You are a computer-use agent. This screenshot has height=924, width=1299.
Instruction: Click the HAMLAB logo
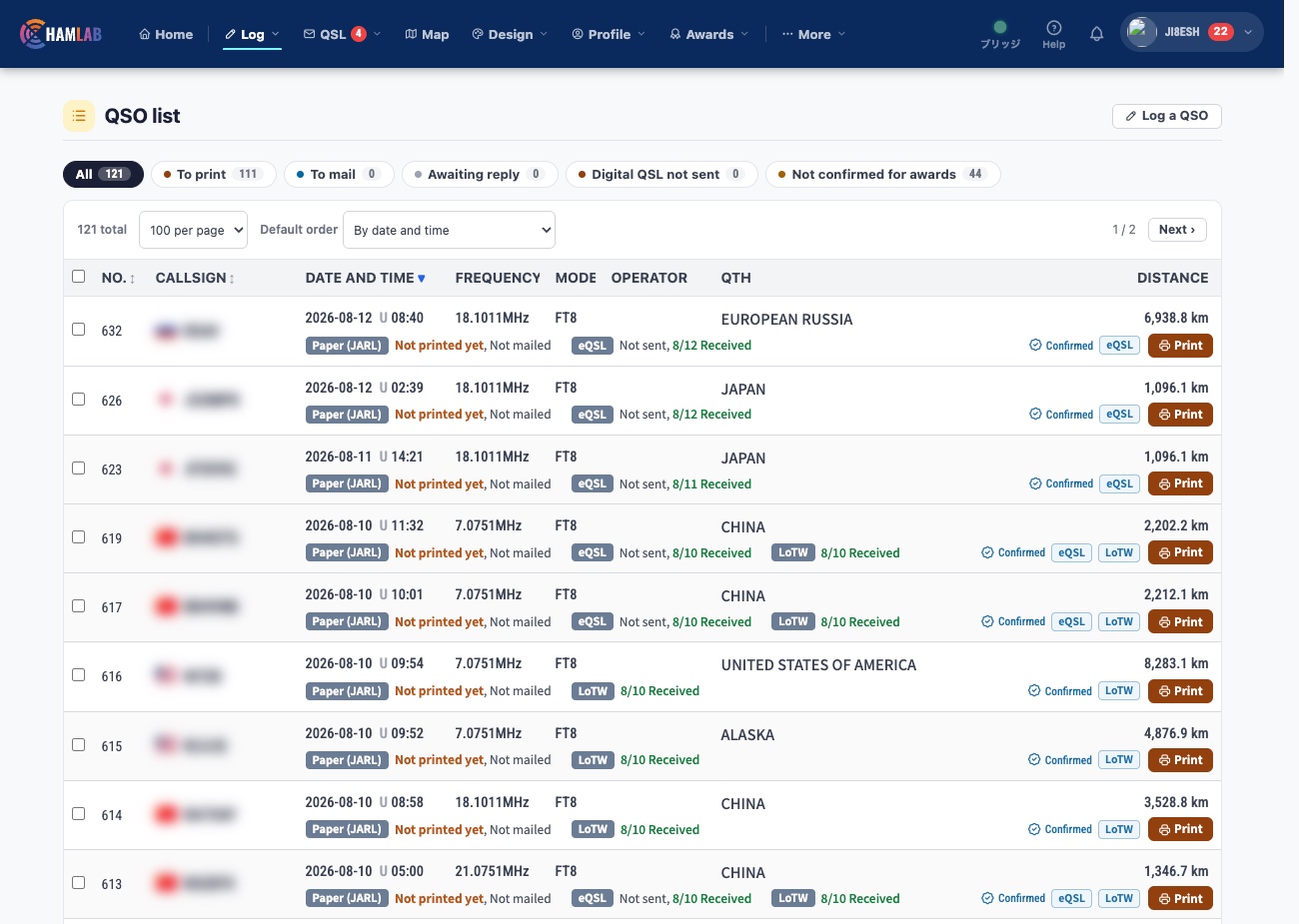pos(61,34)
